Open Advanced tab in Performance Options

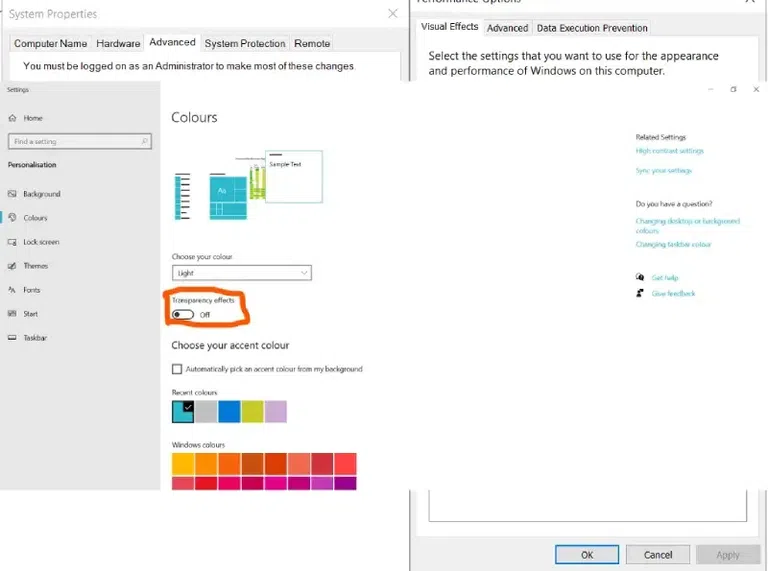[x=507, y=28]
